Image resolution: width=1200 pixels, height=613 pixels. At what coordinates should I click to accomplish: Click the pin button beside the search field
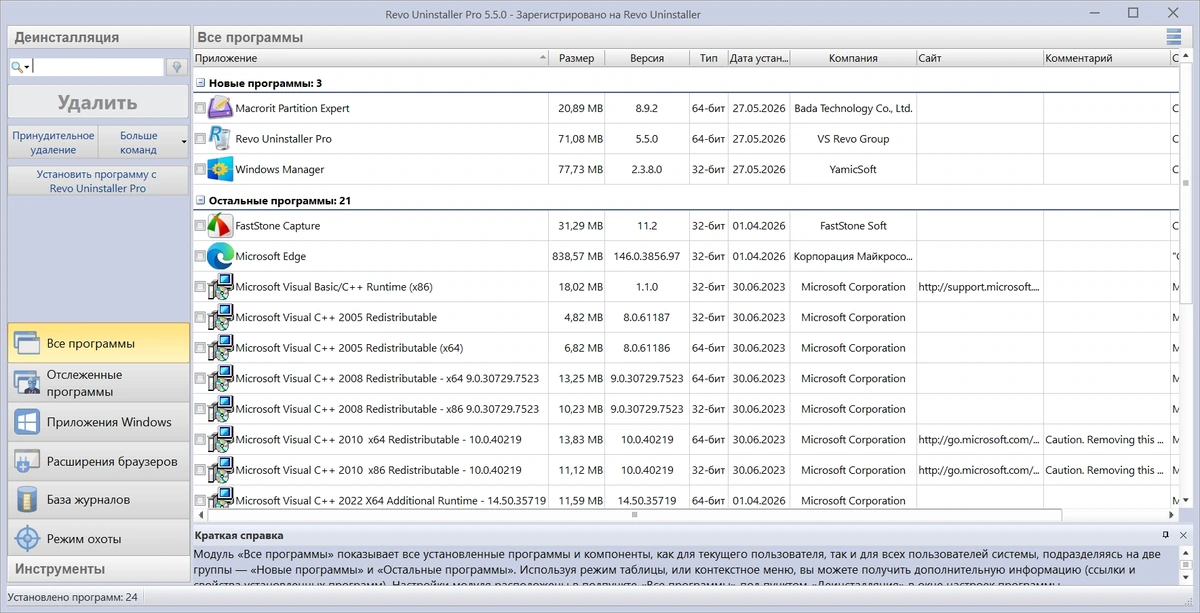[176, 67]
